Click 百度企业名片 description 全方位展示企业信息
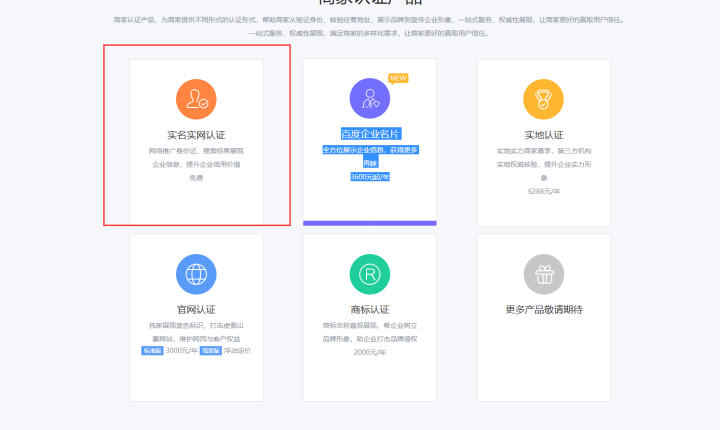The width and height of the screenshot is (720, 430). click(x=371, y=156)
